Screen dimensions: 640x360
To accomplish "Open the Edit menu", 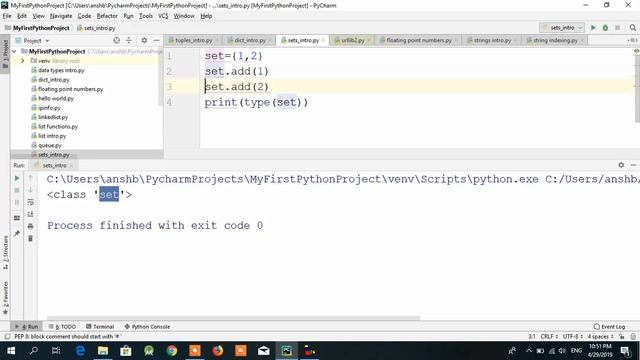I will (22, 16).
